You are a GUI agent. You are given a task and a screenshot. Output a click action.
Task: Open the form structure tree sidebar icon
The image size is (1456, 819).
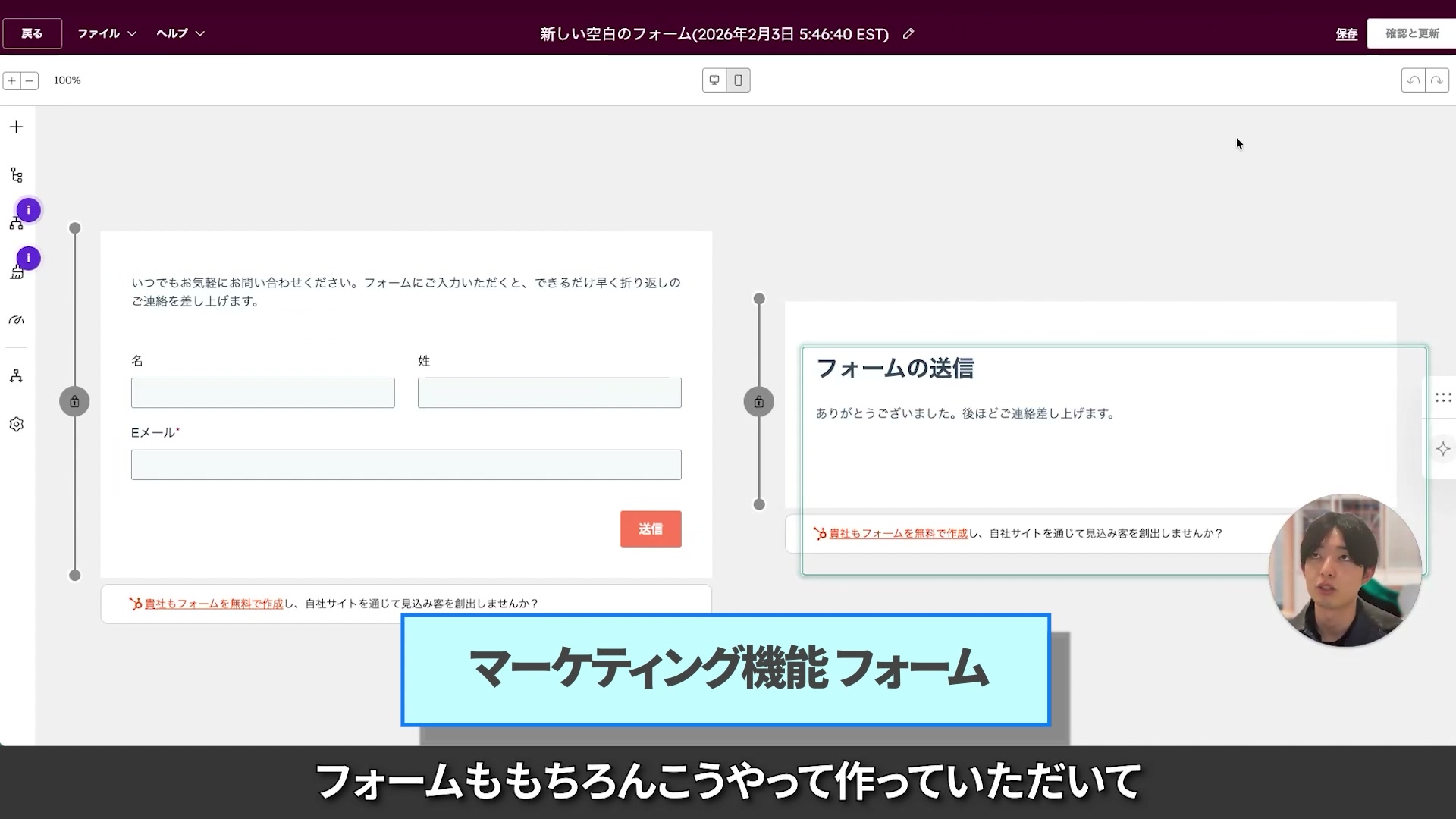point(16,176)
